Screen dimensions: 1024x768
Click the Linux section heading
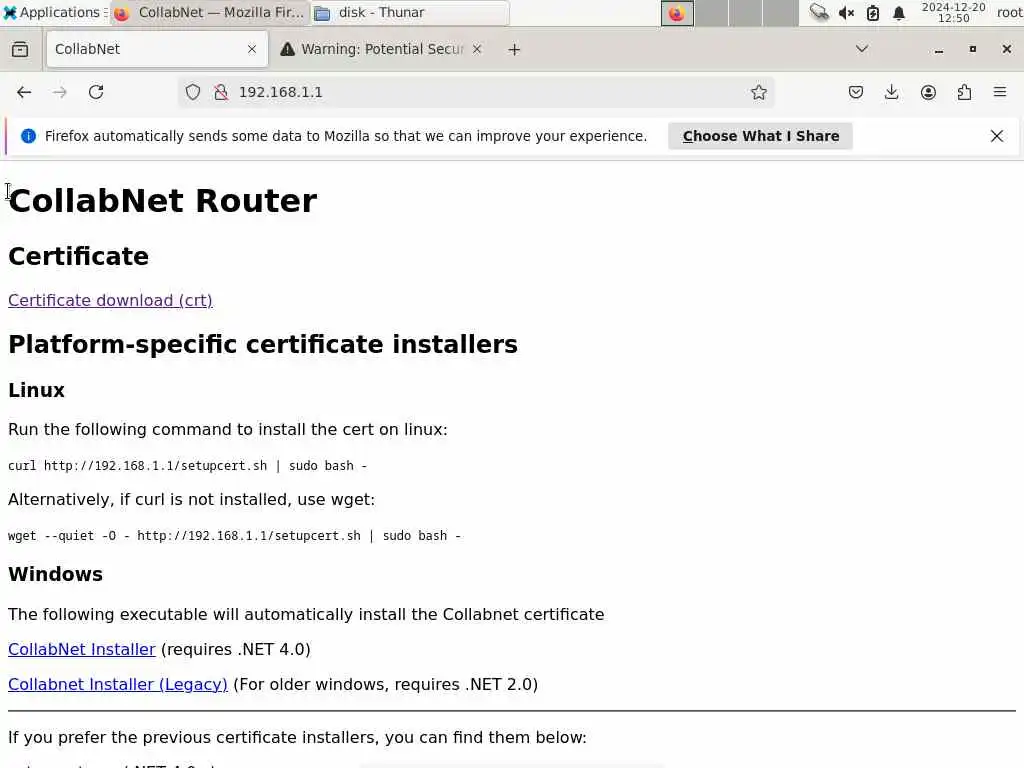(x=37, y=390)
